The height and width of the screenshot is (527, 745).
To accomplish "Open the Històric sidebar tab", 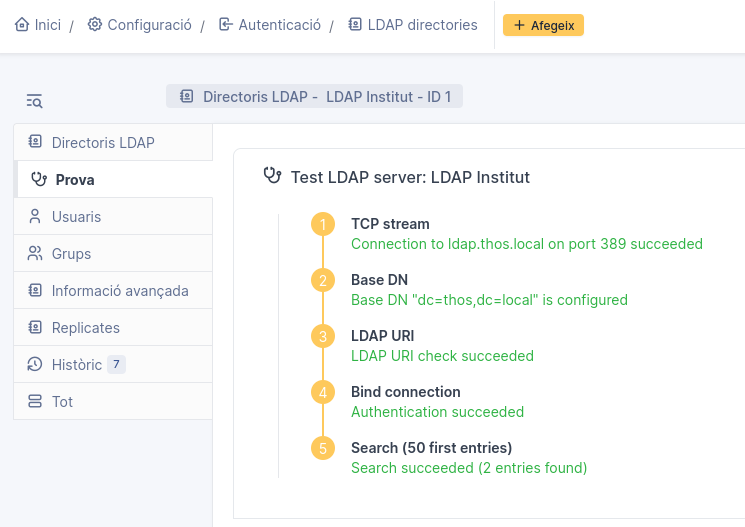I will pyautogui.click(x=113, y=364).
